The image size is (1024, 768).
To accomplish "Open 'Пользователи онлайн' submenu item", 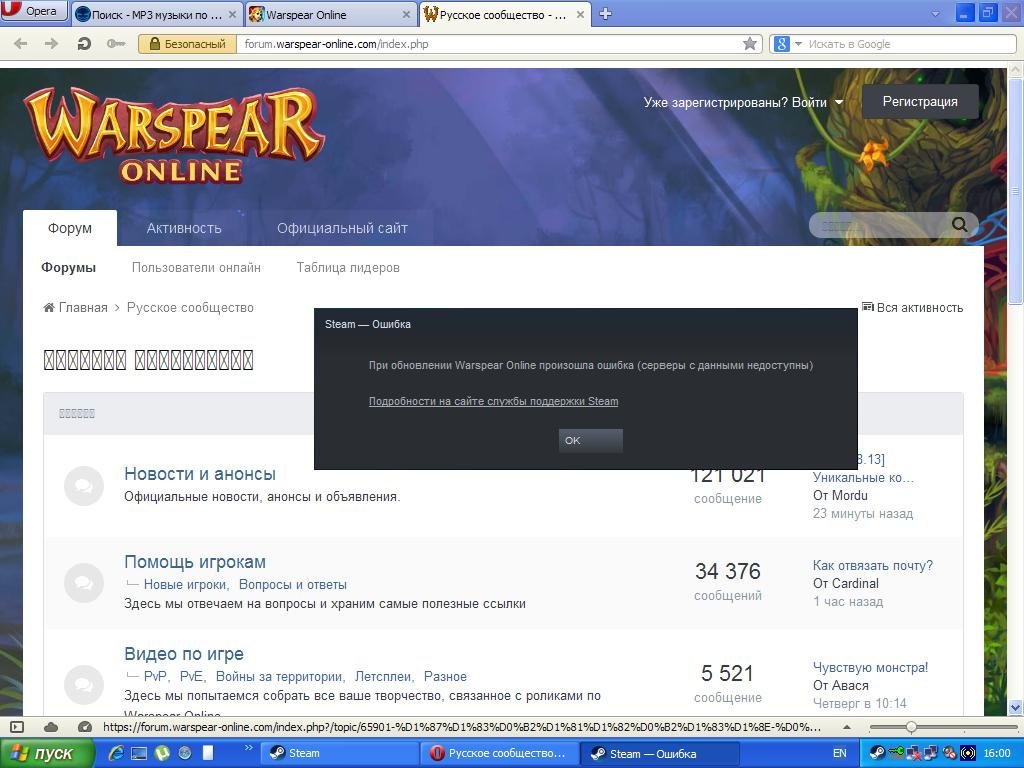I will coord(196,267).
